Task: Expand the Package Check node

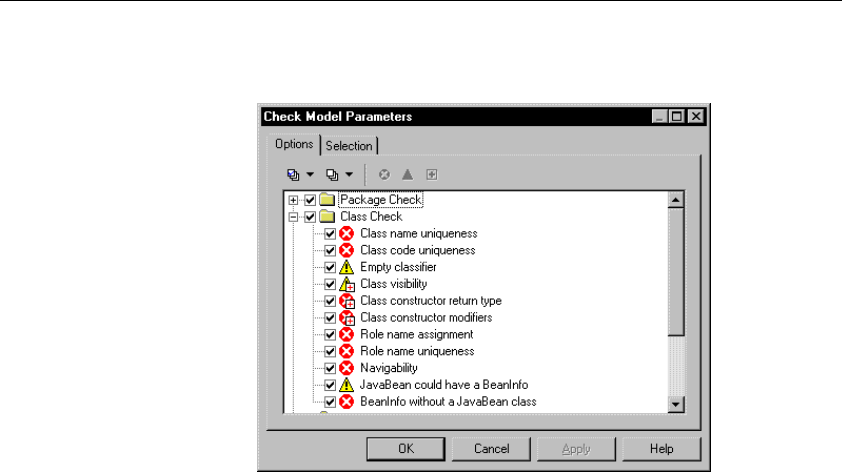Action: pos(293,200)
